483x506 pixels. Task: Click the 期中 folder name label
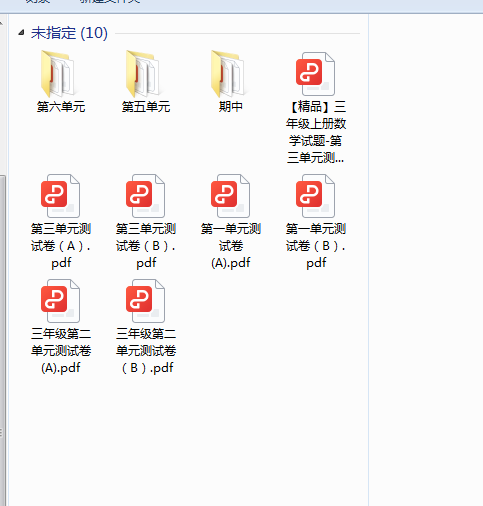(x=231, y=107)
